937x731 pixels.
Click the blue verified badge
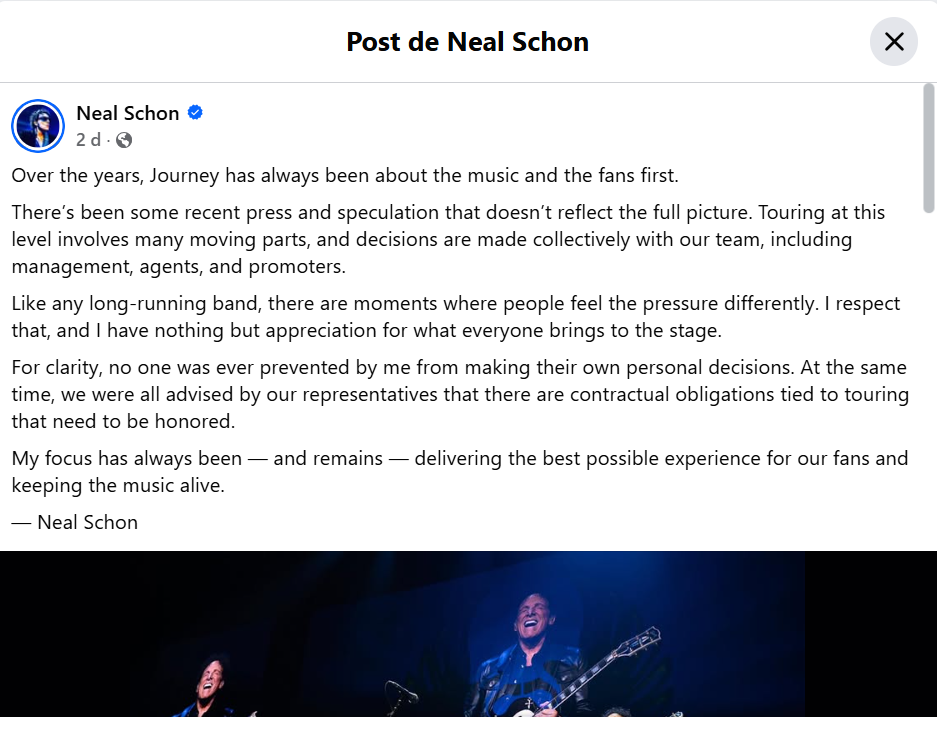(196, 113)
